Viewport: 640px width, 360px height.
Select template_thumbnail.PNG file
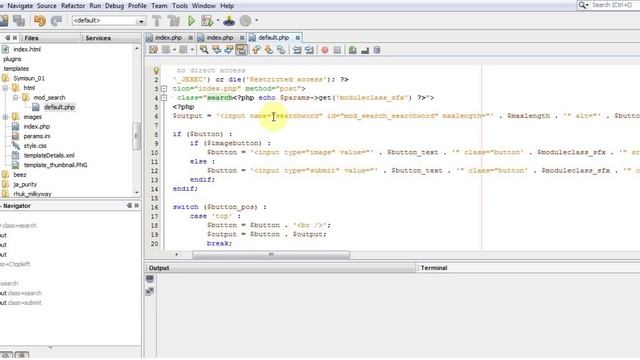[55, 165]
